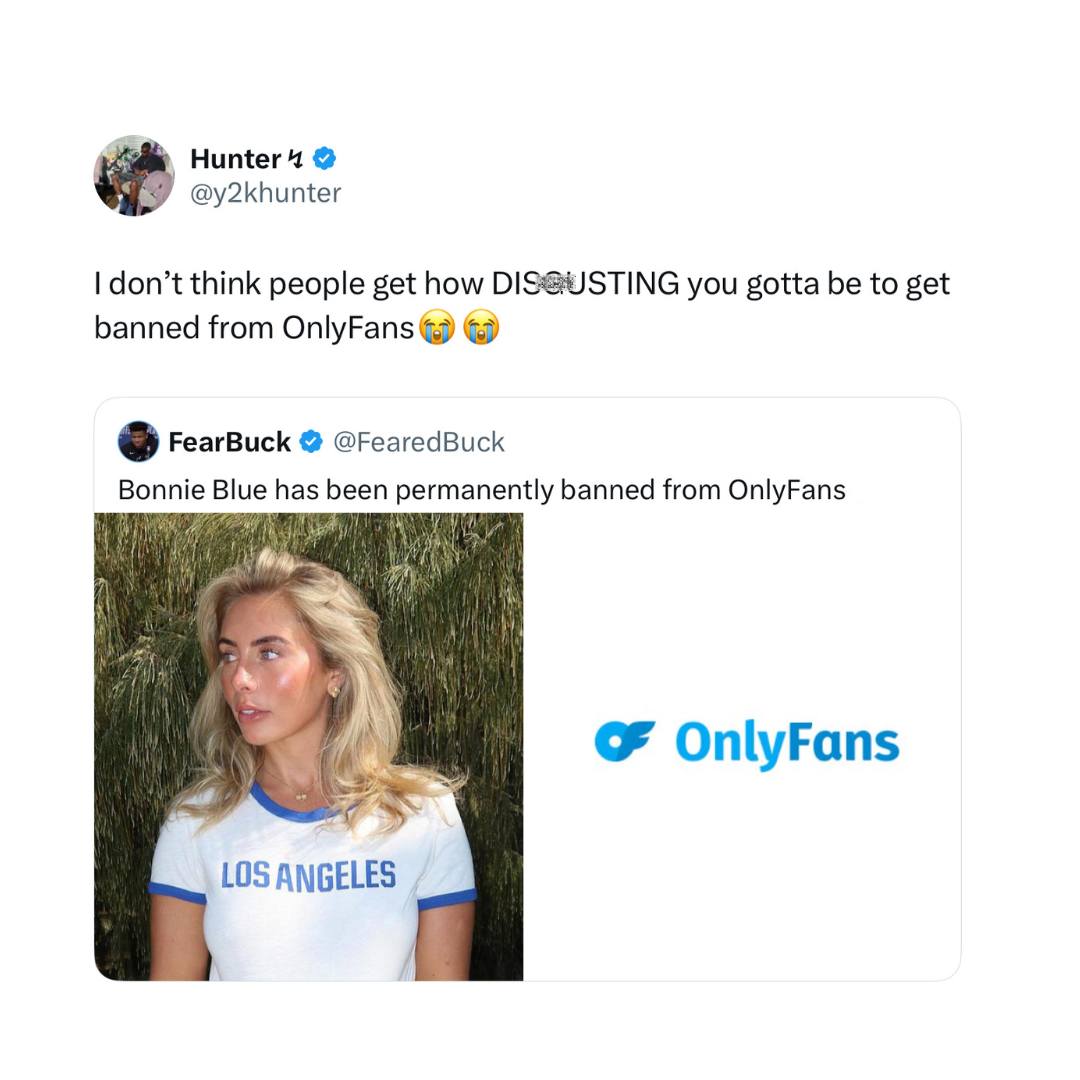
Task: Click Hunter's profile avatar
Action: tap(134, 175)
